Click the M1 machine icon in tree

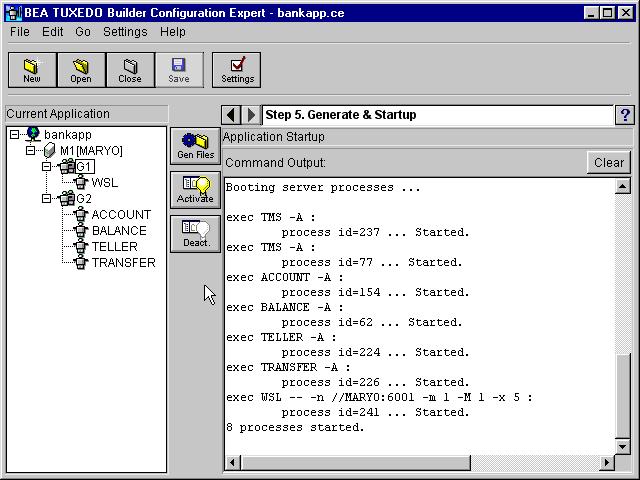pos(49,150)
